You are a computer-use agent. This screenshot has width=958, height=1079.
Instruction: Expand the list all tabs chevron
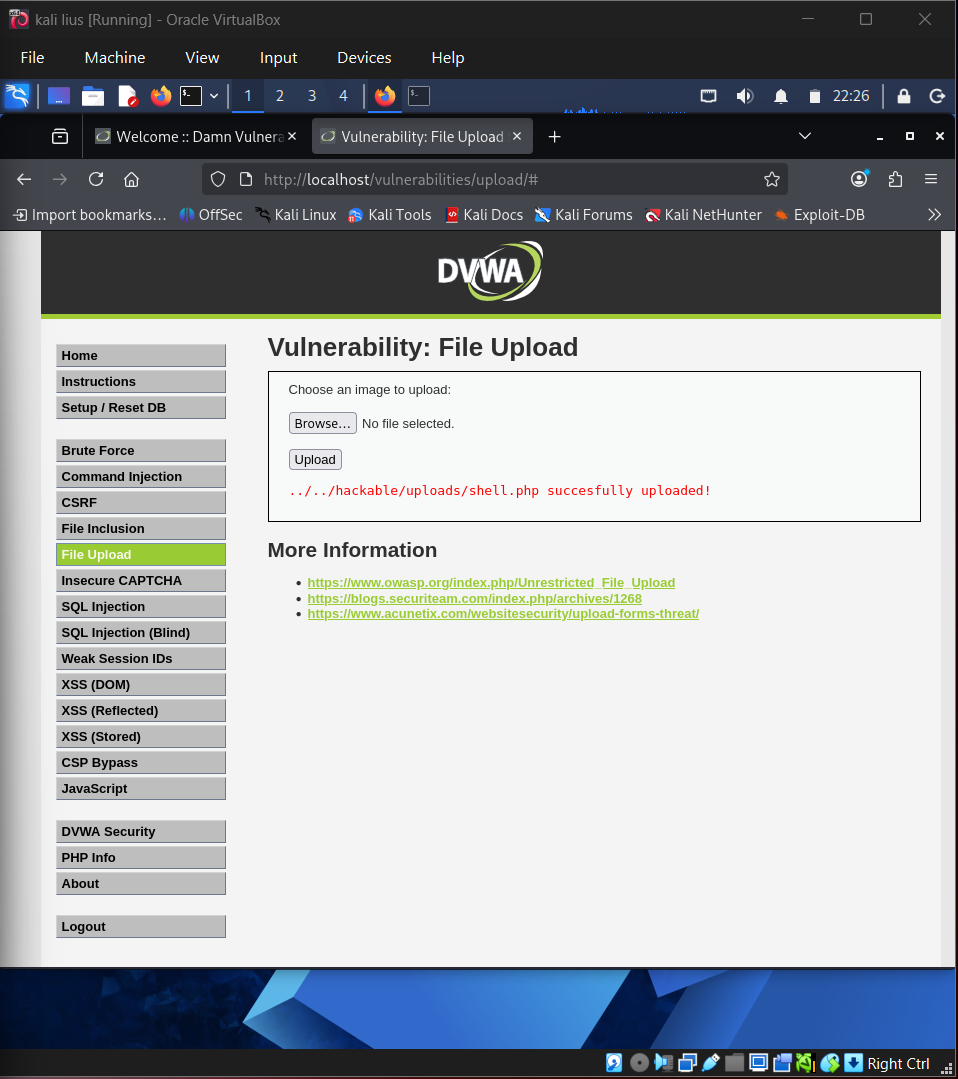click(805, 136)
